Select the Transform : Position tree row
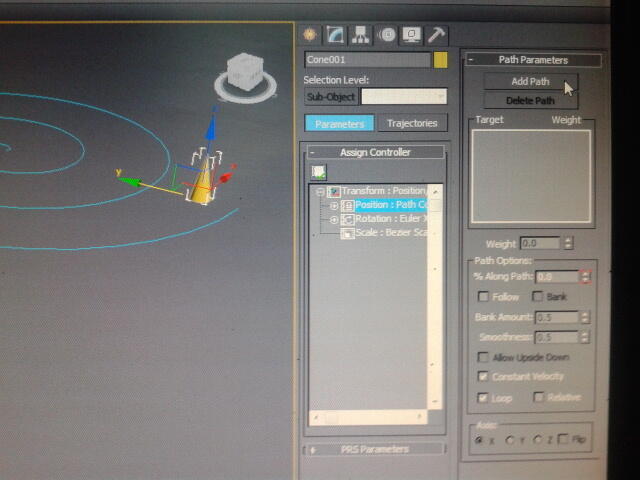 (383, 191)
